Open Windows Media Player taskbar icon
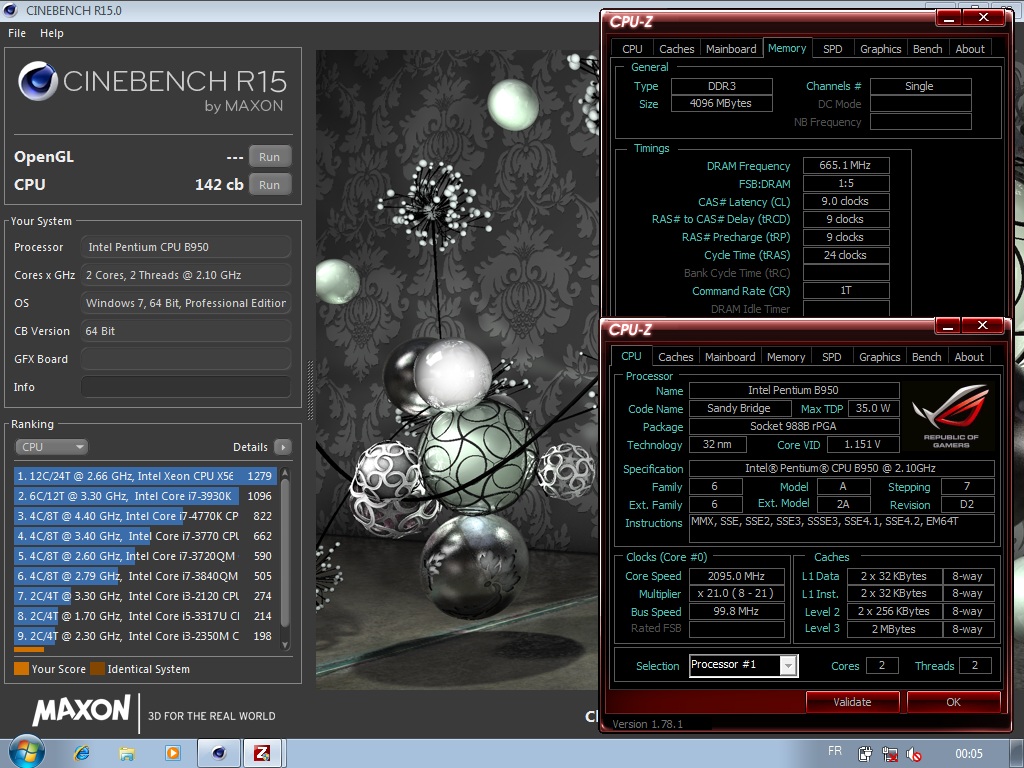This screenshot has height=768, width=1024. tap(173, 753)
